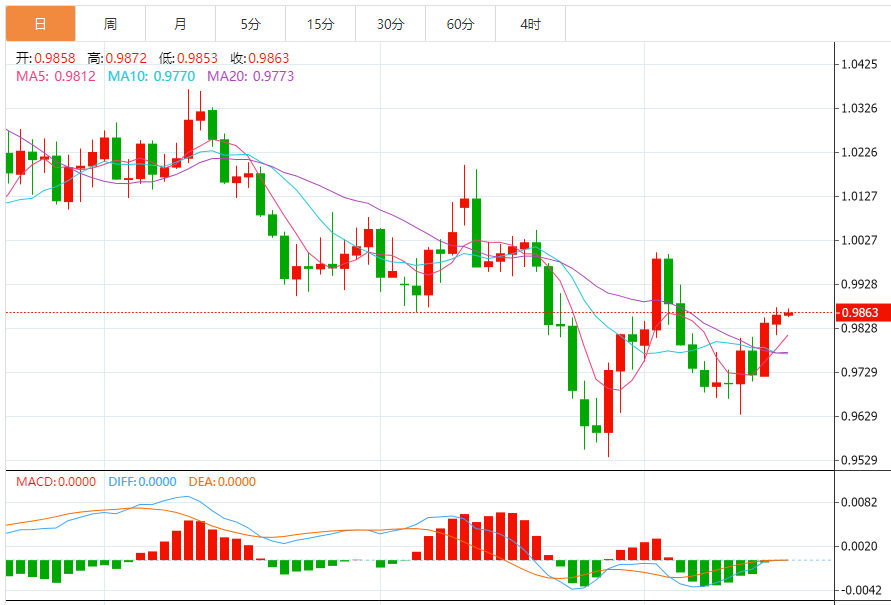Click the red current price tag 0.9863
This screenshot has width=891, height=605.
[x=862, y=313]
